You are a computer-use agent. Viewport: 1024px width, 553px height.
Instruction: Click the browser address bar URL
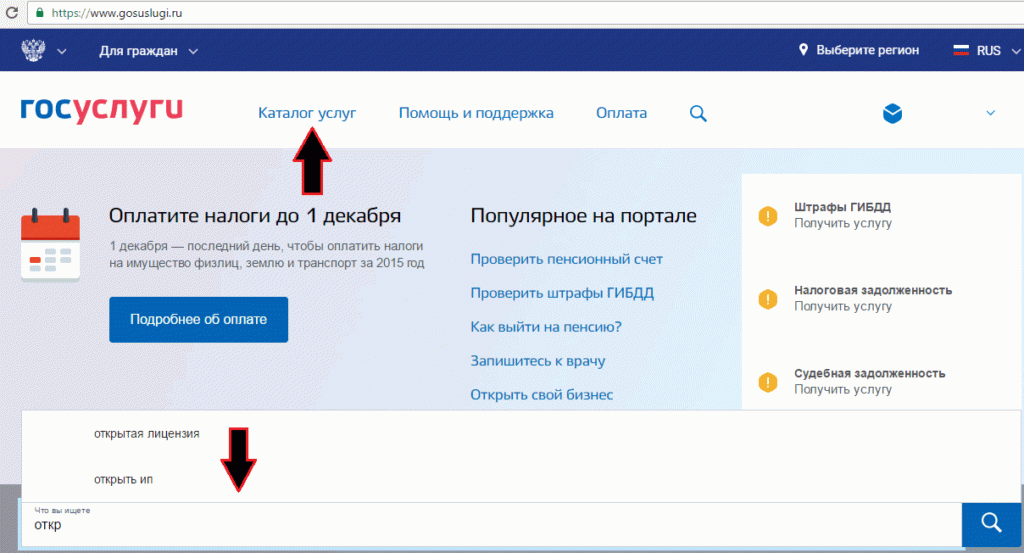[x=117, y=13]
